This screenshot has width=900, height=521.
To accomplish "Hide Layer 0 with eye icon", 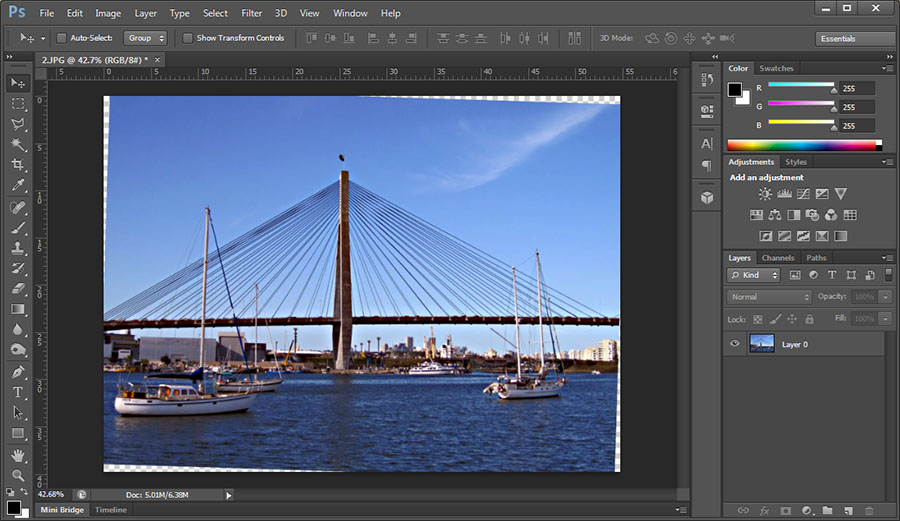I will point(735,344).
